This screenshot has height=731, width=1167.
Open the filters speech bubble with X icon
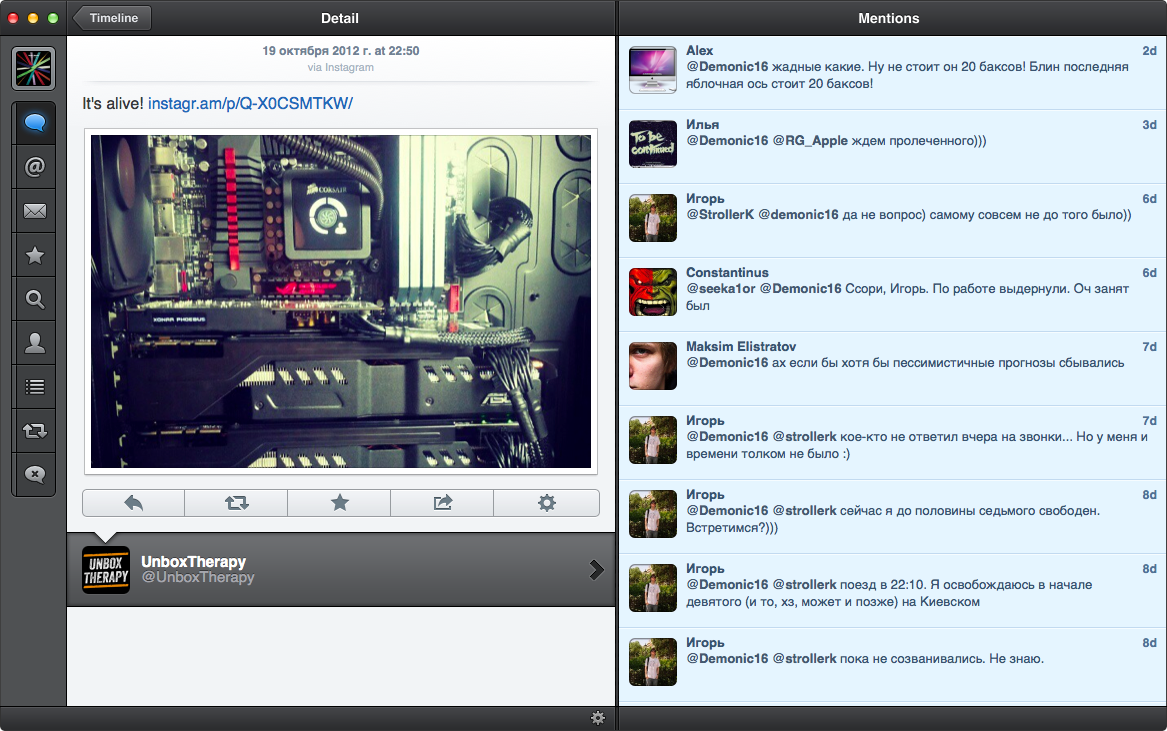pos(35,474)
